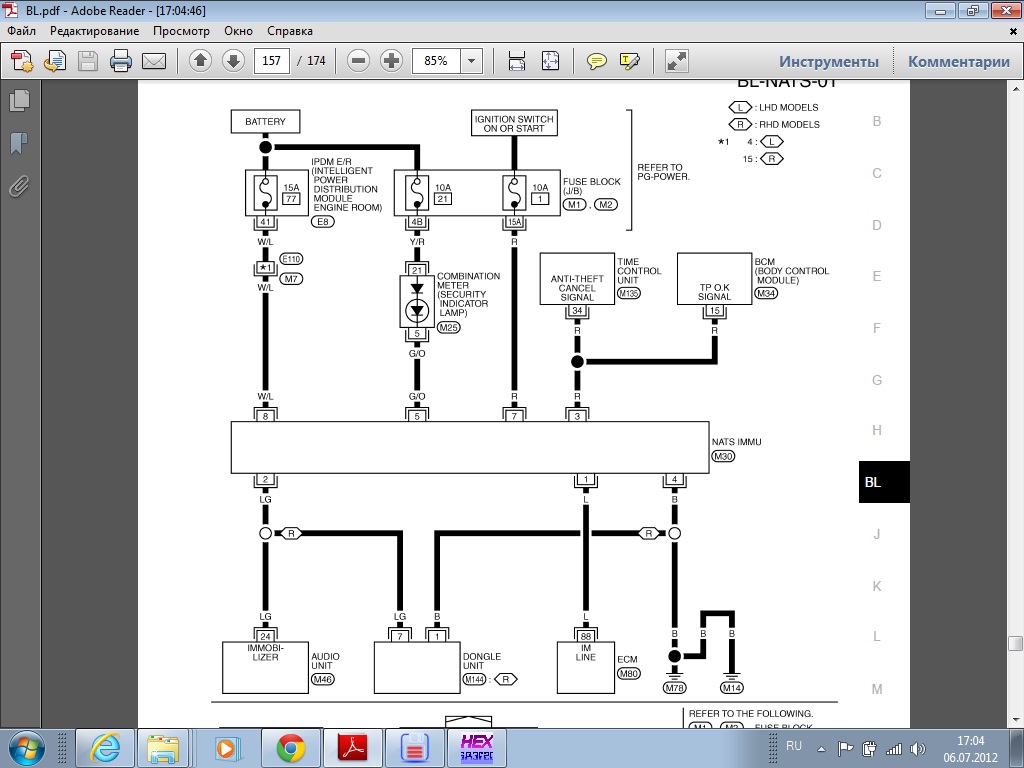Open the Просмотр menu
The width and height of the screenshot is (1024, 768).
tap(181, 31)
